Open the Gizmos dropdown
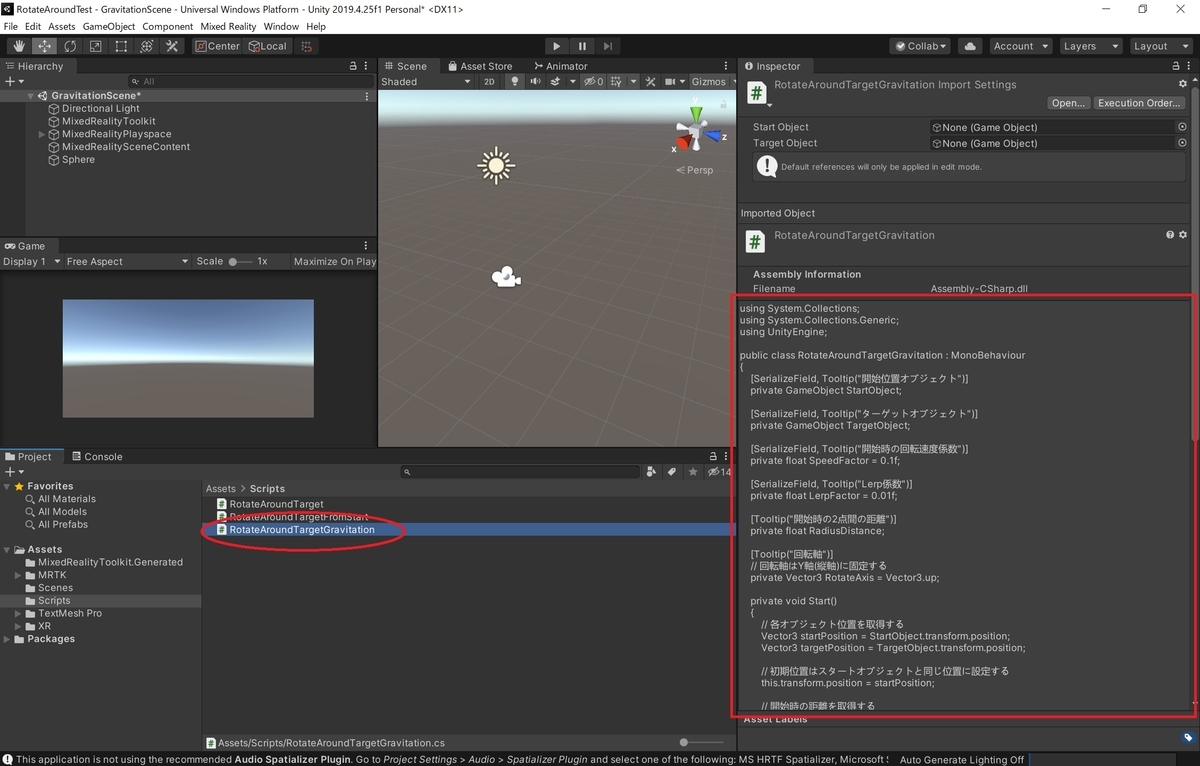 (x=713, y=82)
